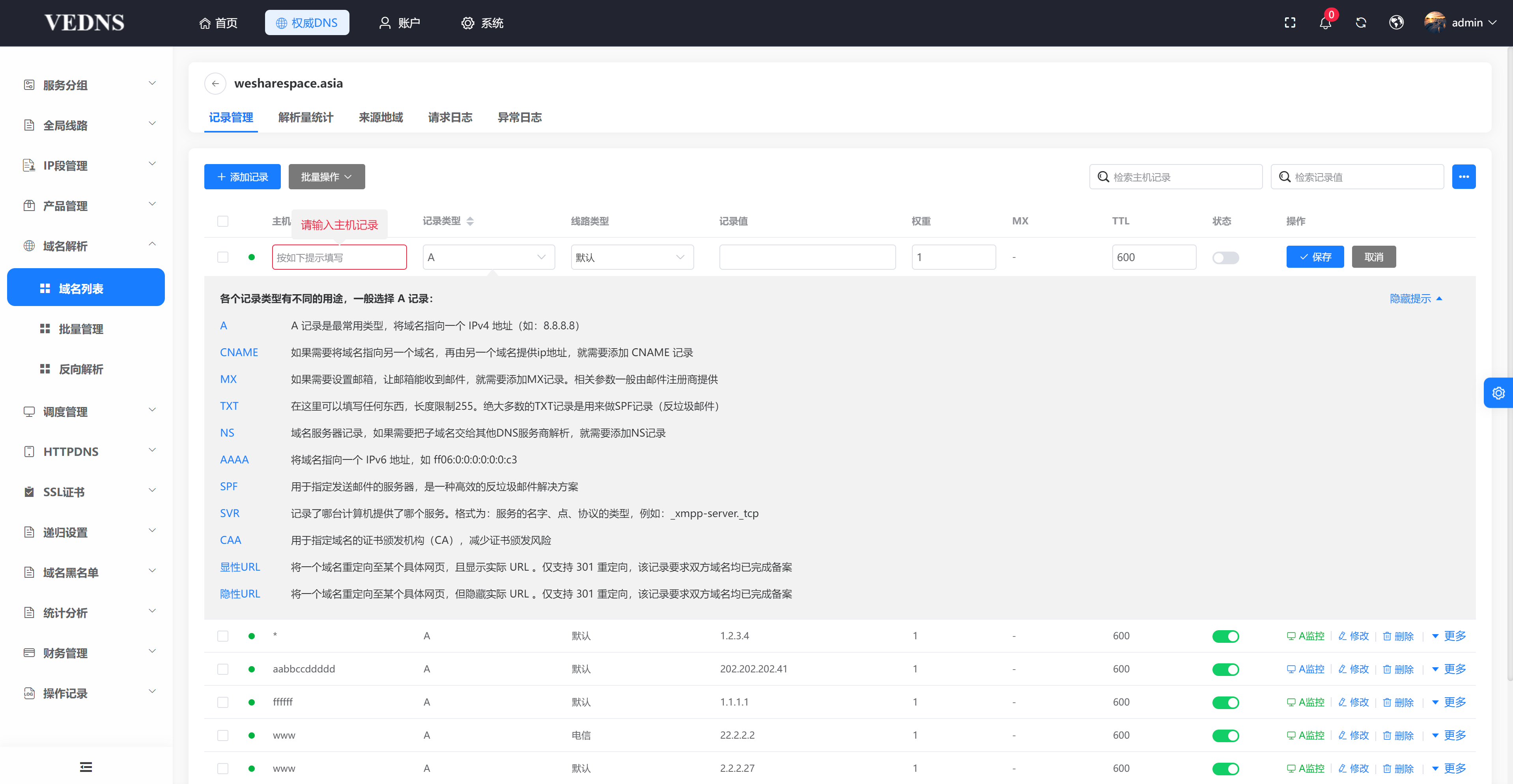This screenshot has height=784, width=1513.
Task: Open the record type A dropdown
Action: coord(488,257)
